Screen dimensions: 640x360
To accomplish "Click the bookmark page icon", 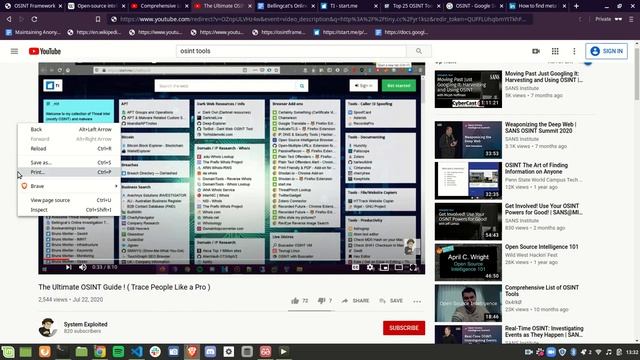I will point(98,19).
